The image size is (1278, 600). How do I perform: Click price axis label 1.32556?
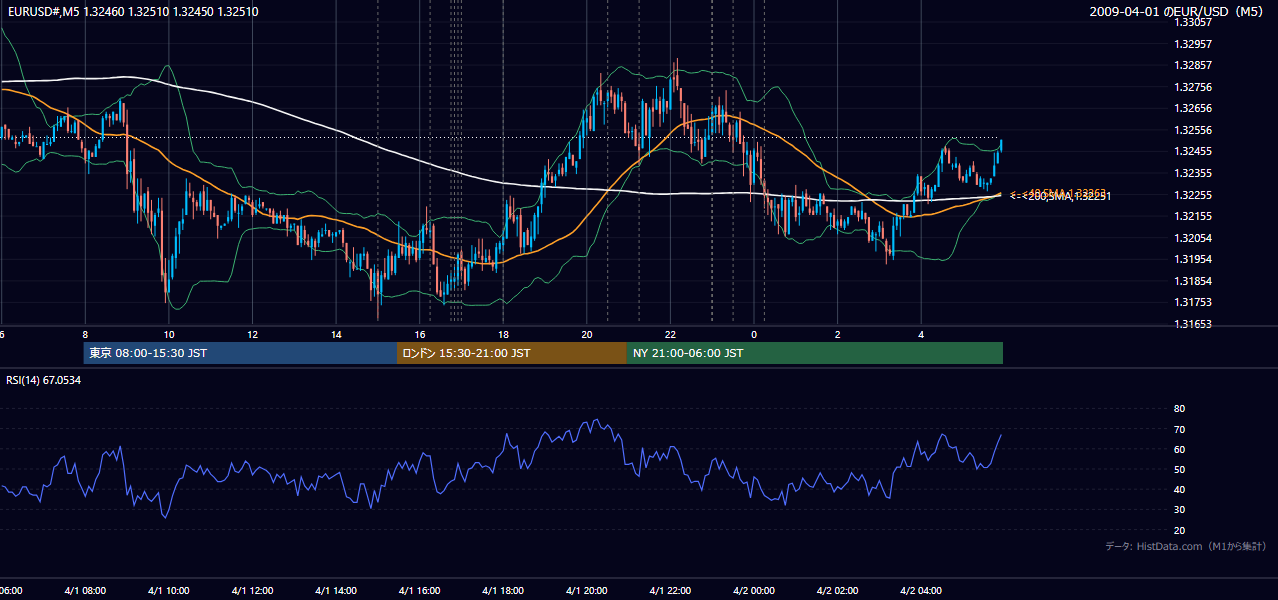pos(1193,130)
